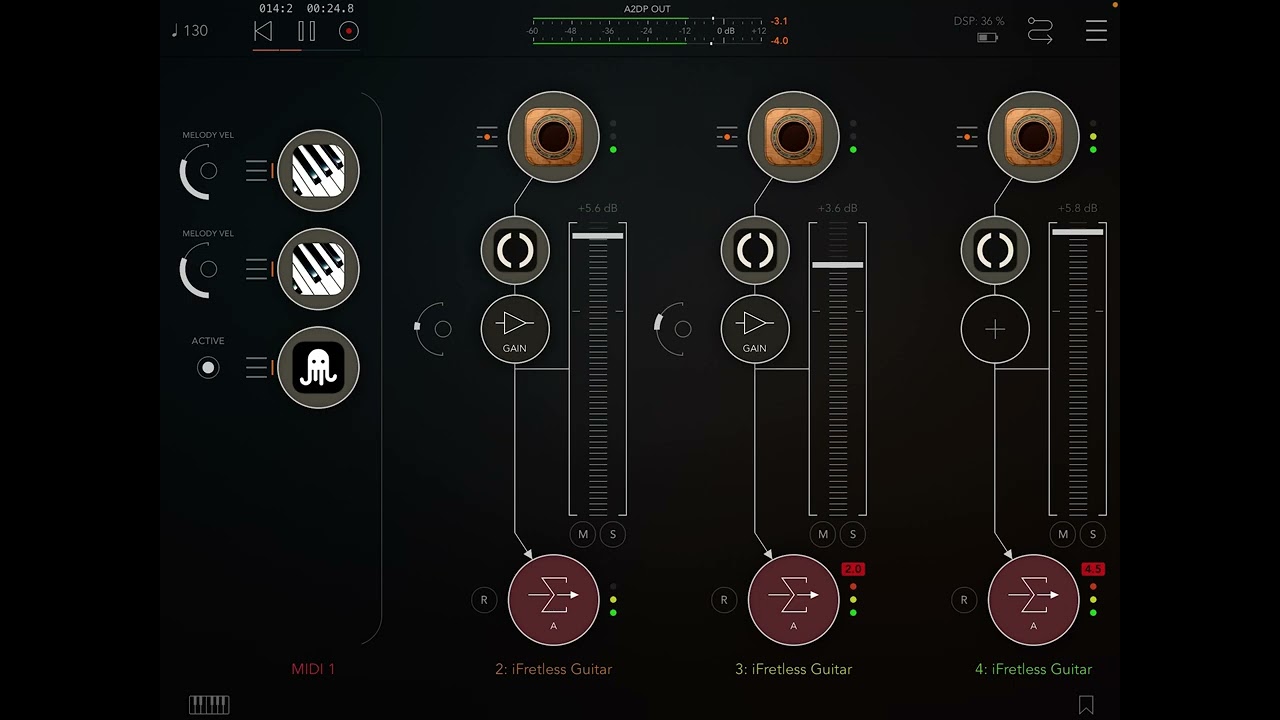The height and width of the screenshot is (720, 1280).
Task: Open the octopus MIDI sequencer node
Action: point(318,367)
